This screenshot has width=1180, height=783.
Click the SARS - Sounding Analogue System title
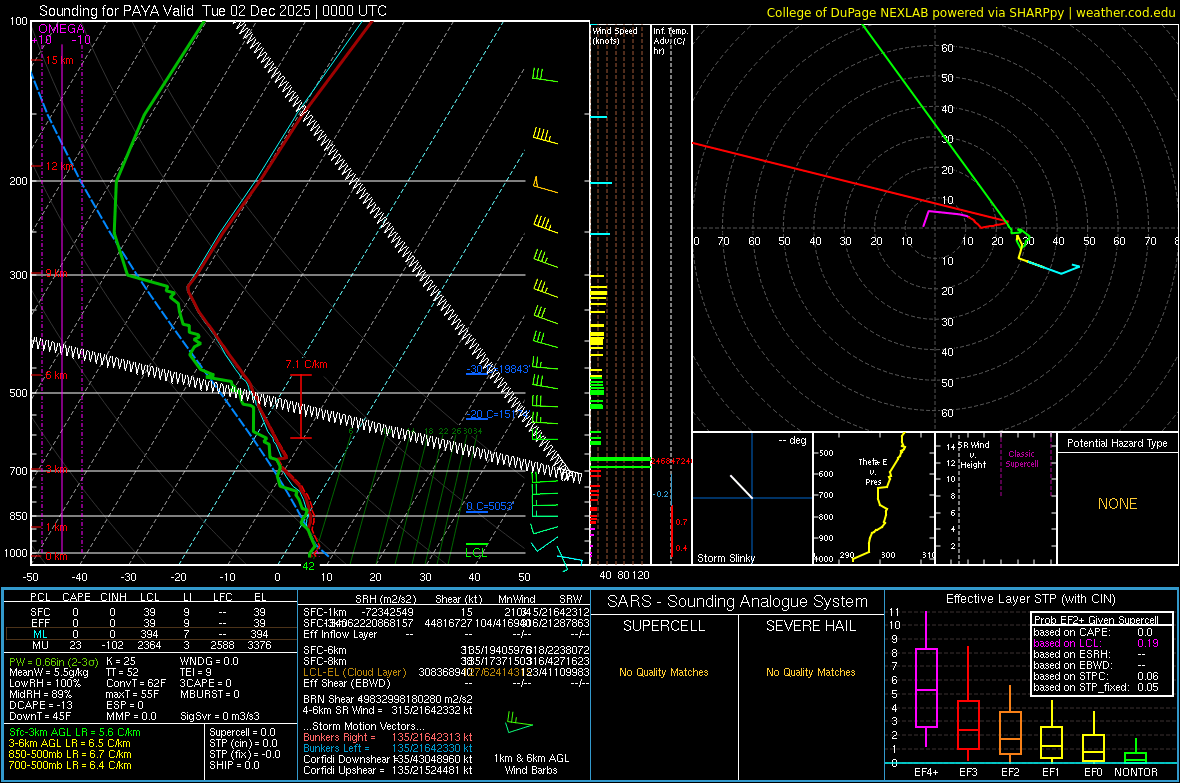pos(737,601)
